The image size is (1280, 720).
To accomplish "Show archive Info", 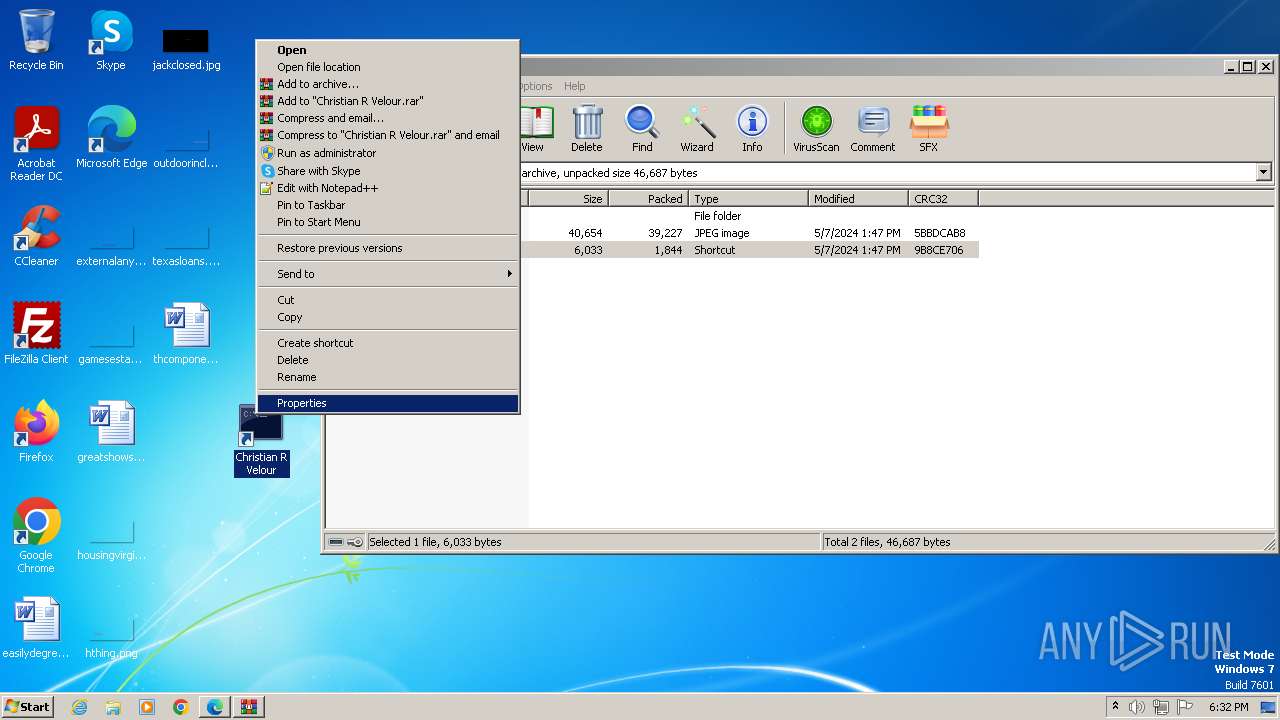I will pos(752,129).
